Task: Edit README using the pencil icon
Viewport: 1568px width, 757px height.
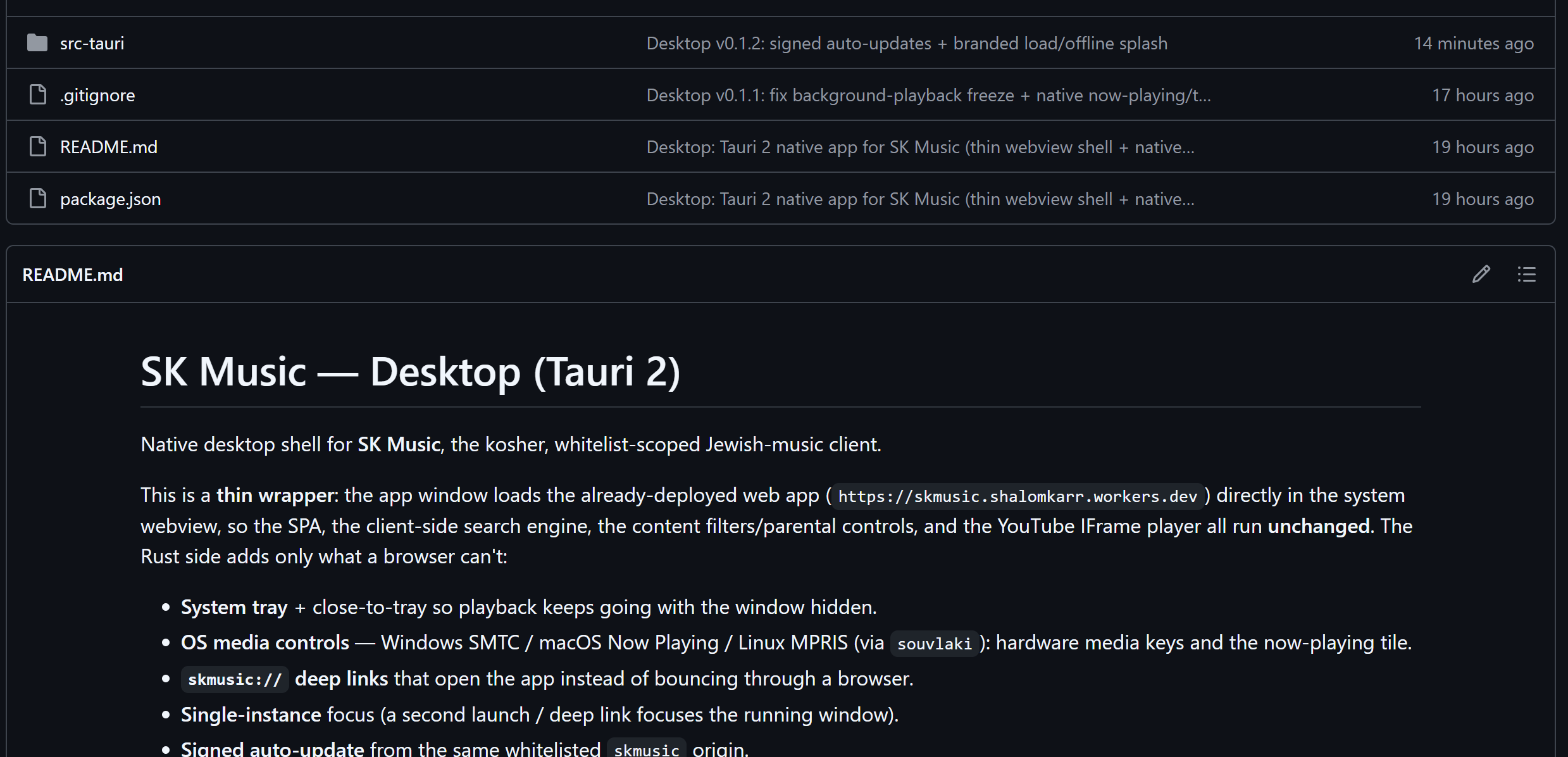Action: [1481, 274]
